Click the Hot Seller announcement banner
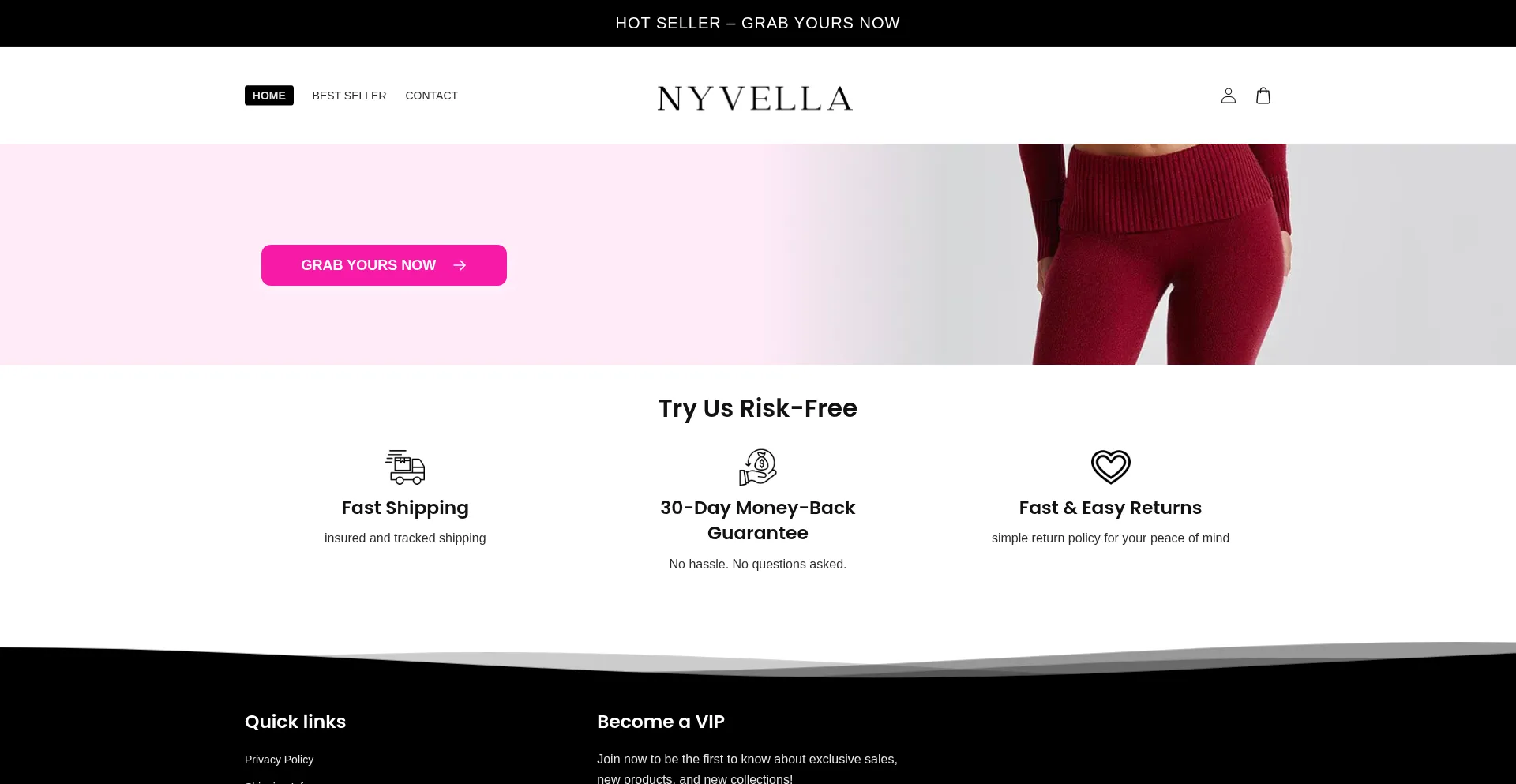Viewport: 1516px width, 784px height. (x=758, y=23)
